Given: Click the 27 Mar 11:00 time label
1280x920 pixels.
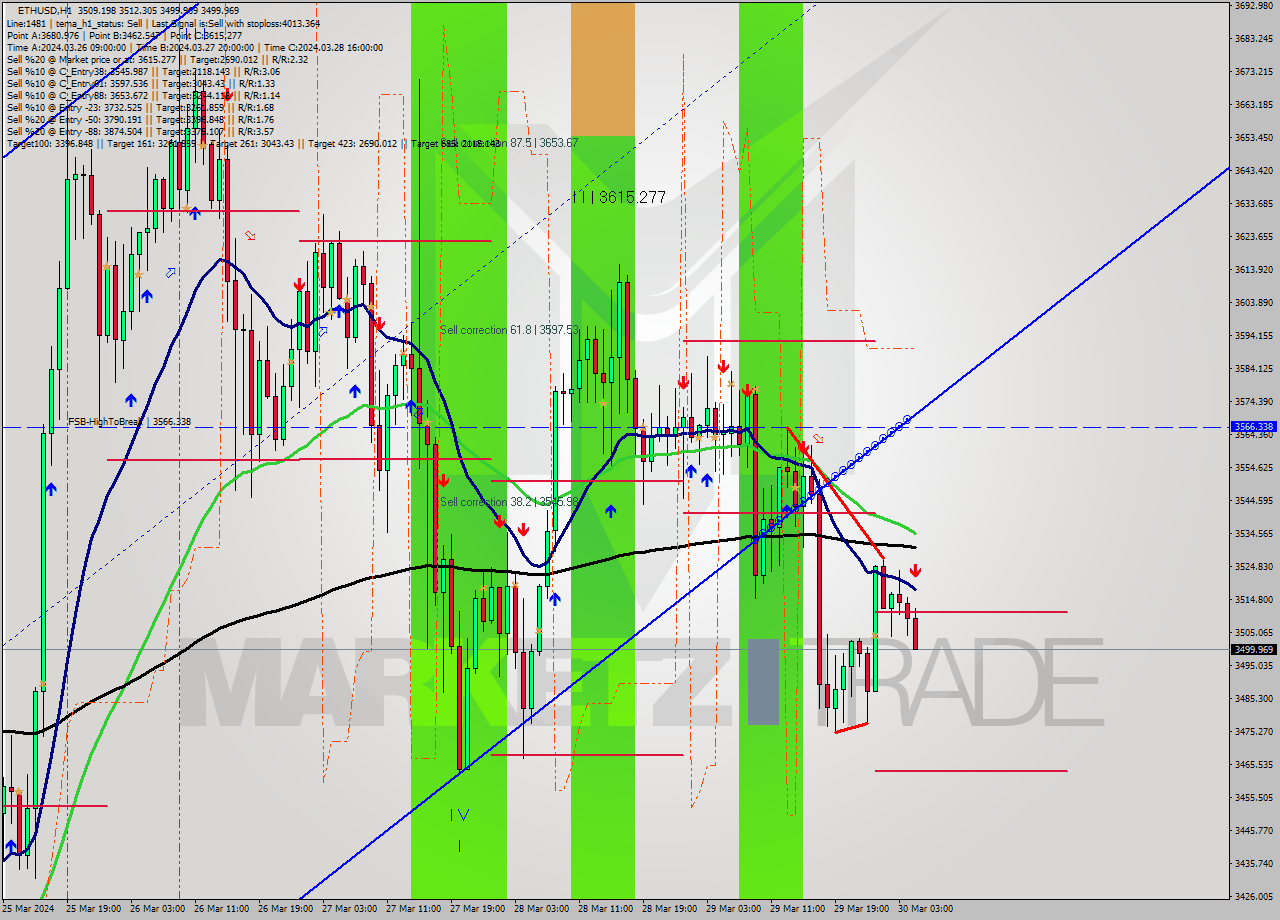Looking at the screenshot, I should 413,909.
